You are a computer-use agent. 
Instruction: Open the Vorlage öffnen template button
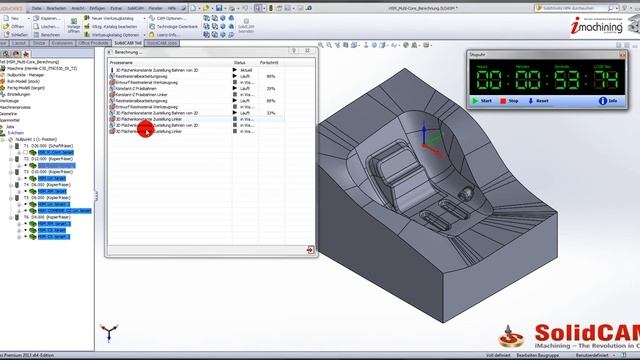click(74, 25)
